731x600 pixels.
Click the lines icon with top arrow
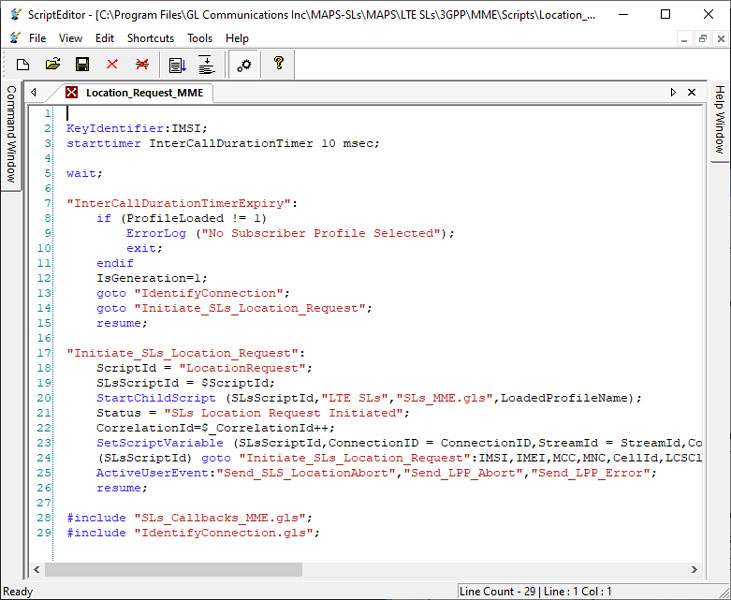click(206, 64)
